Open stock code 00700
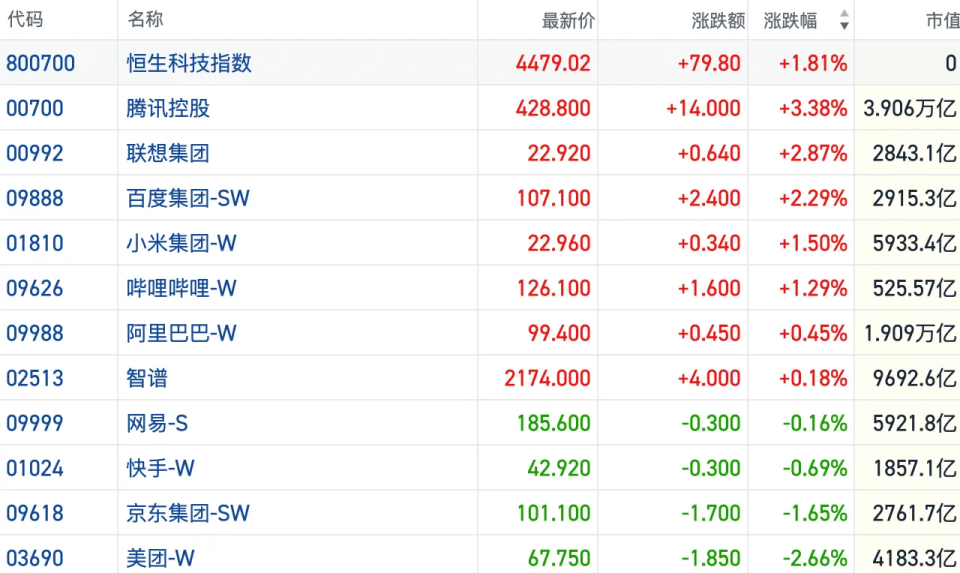The height and width of the screenshot is (573, 960). [x=35, y=108]
